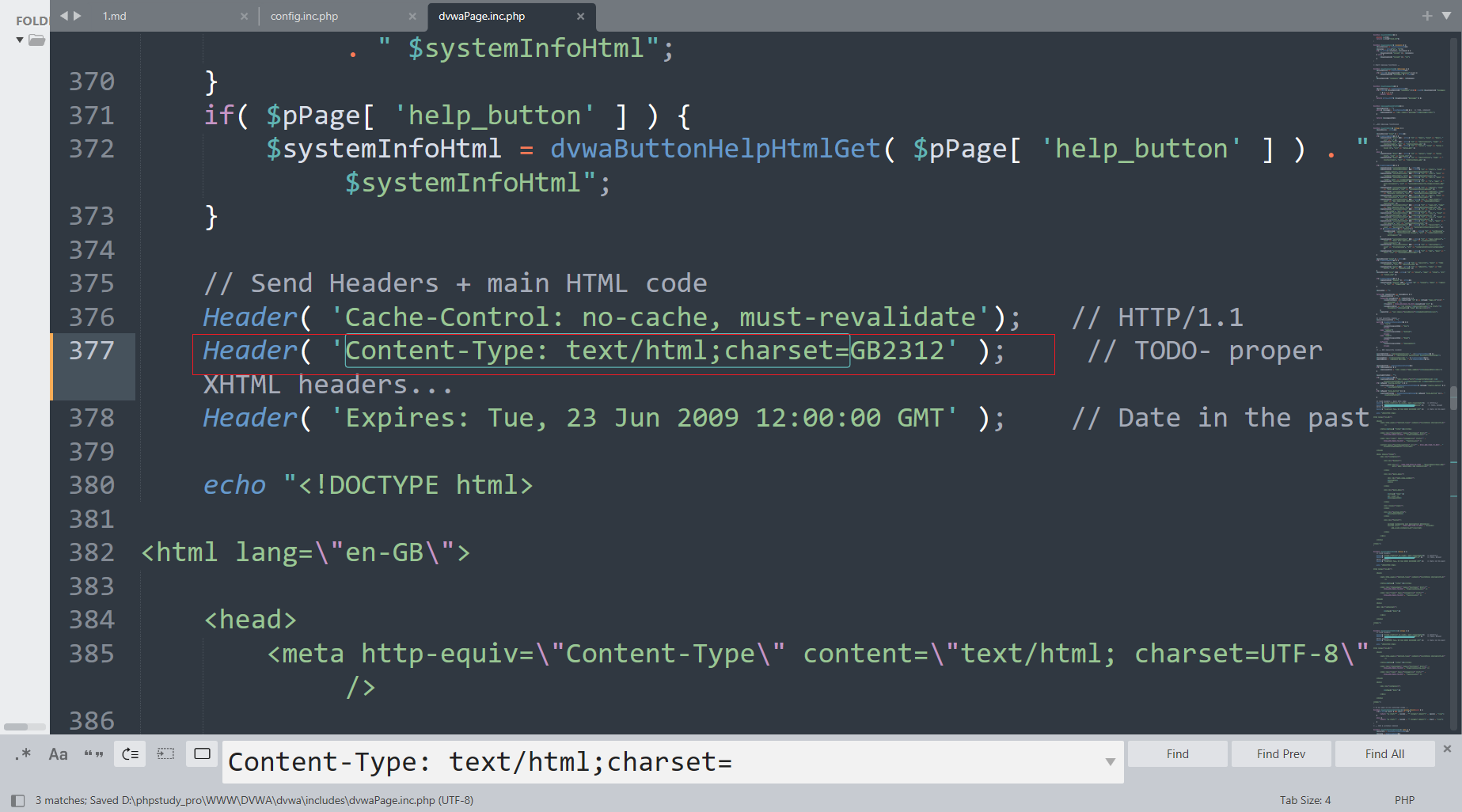Click the charset=UTF-8 meta text
1462x812 pixels.
(1236, 654)
